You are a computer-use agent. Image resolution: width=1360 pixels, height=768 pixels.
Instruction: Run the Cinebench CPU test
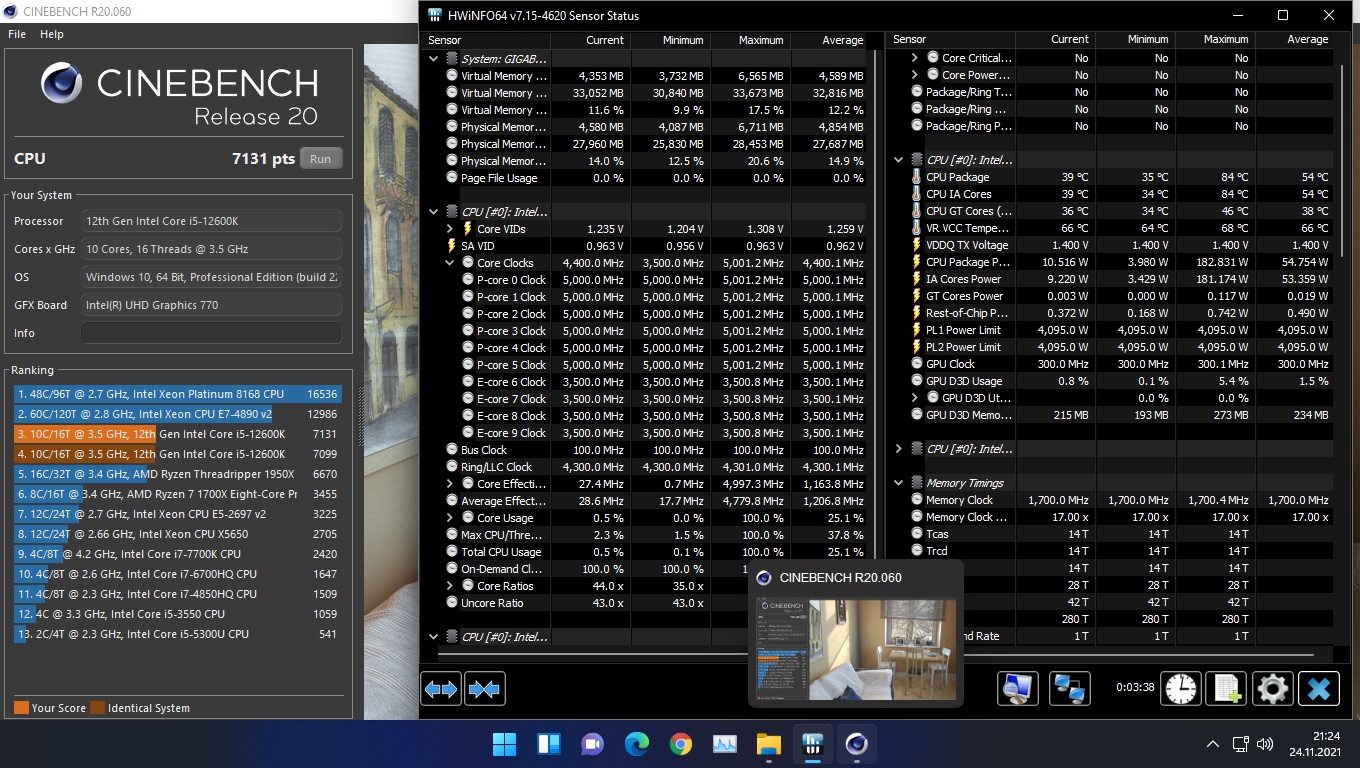[x=320, y=159]
